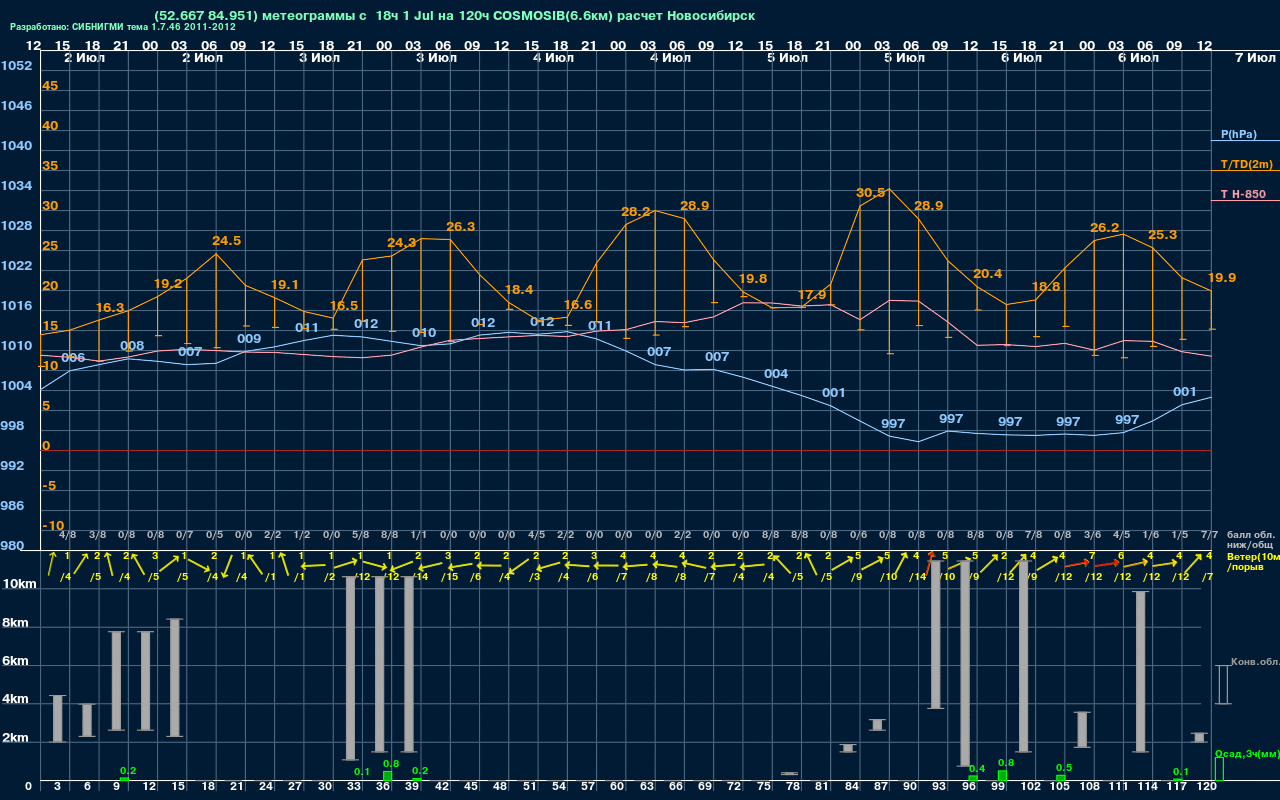The width and height of the screenshot is (1280, 800).
Task: Click the temperature label 18.8
Action: (1045, 287)
